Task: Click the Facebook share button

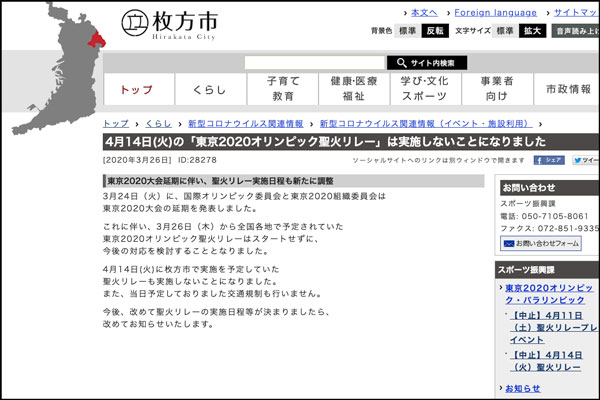Action: pyautogui.click(x=548, y=160)
